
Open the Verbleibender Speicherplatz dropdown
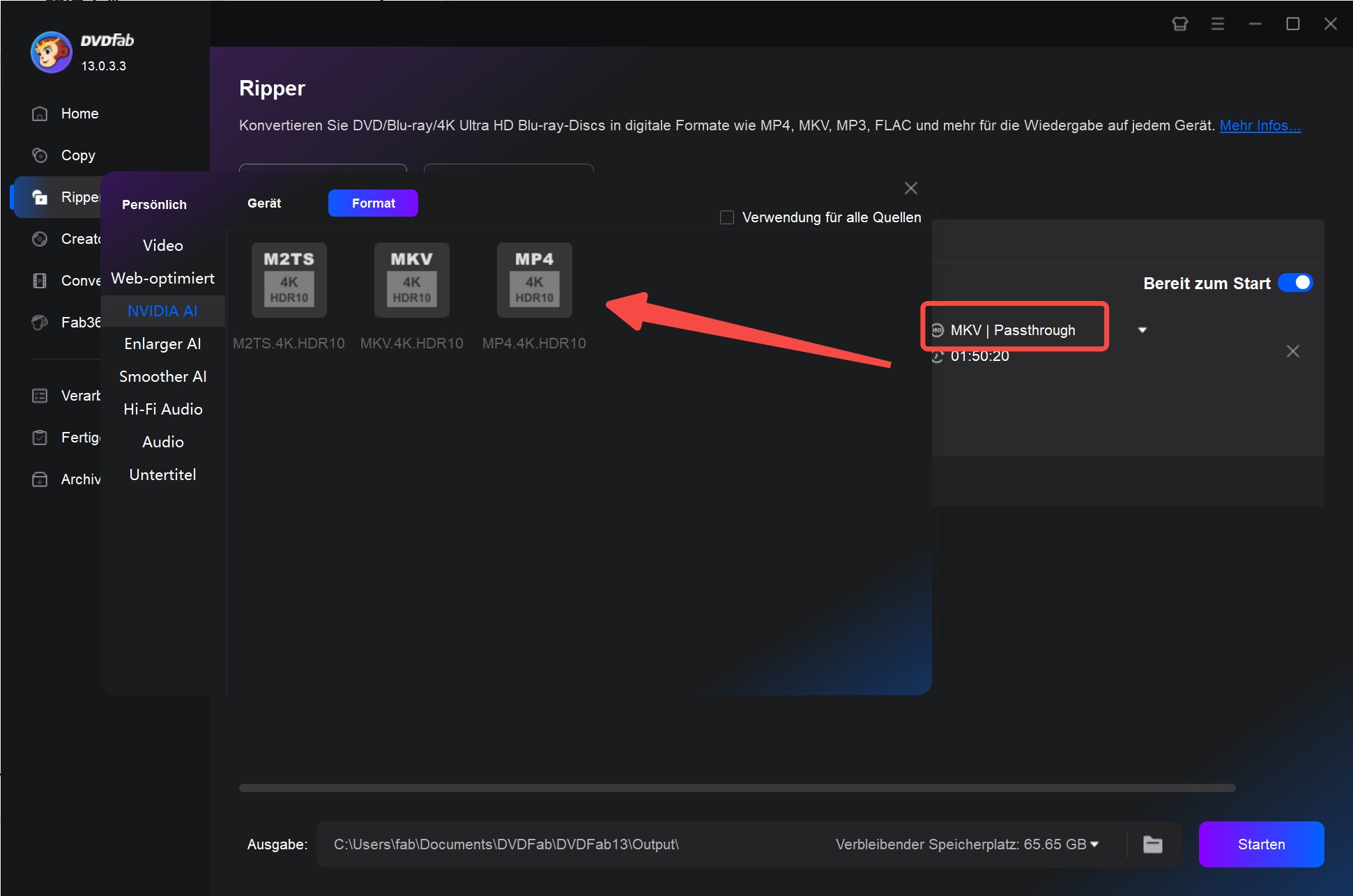[1094, 844]
